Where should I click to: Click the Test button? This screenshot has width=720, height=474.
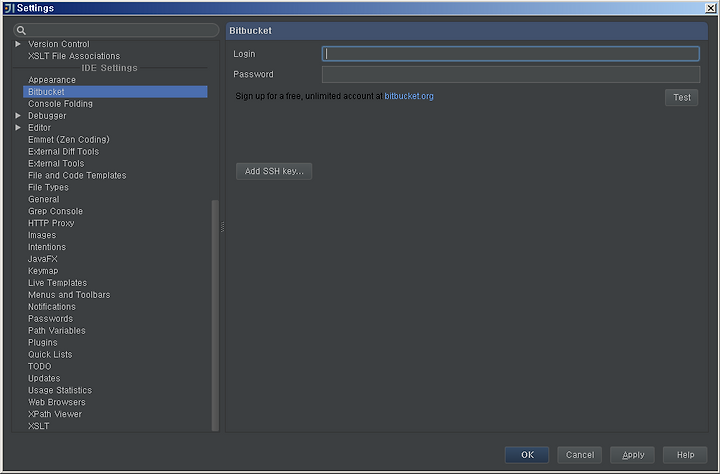[681, 97]
